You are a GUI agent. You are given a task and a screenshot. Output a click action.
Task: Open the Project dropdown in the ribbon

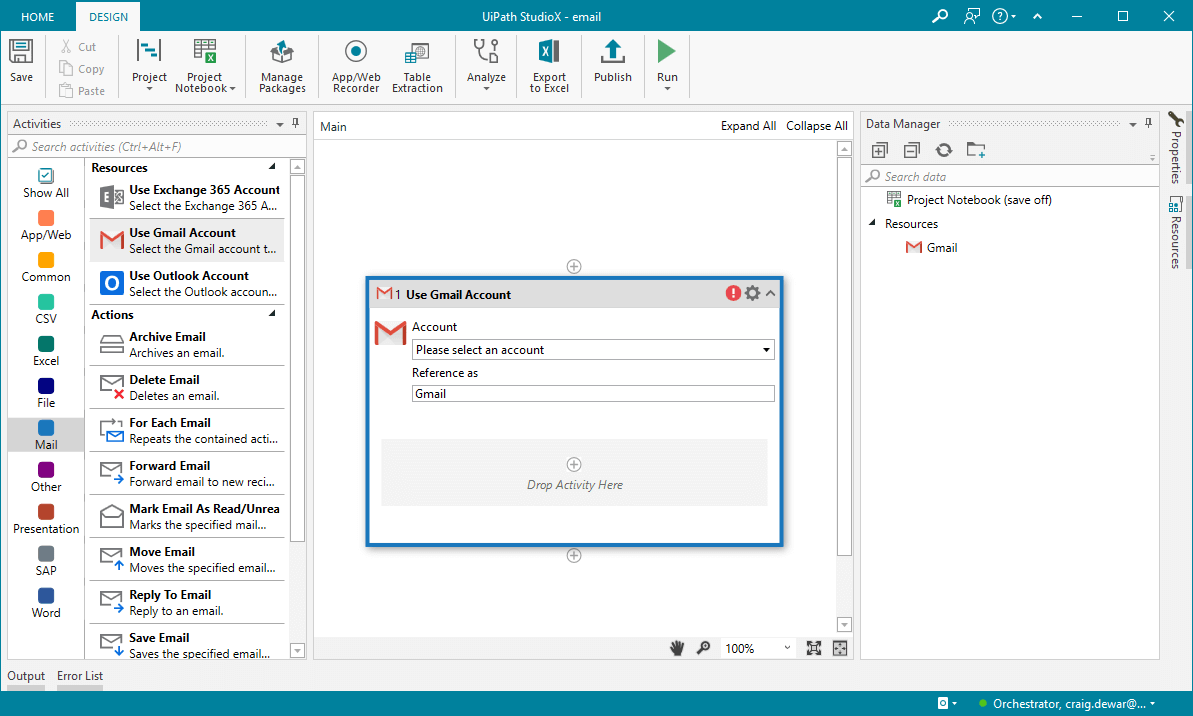coord(149,65)
